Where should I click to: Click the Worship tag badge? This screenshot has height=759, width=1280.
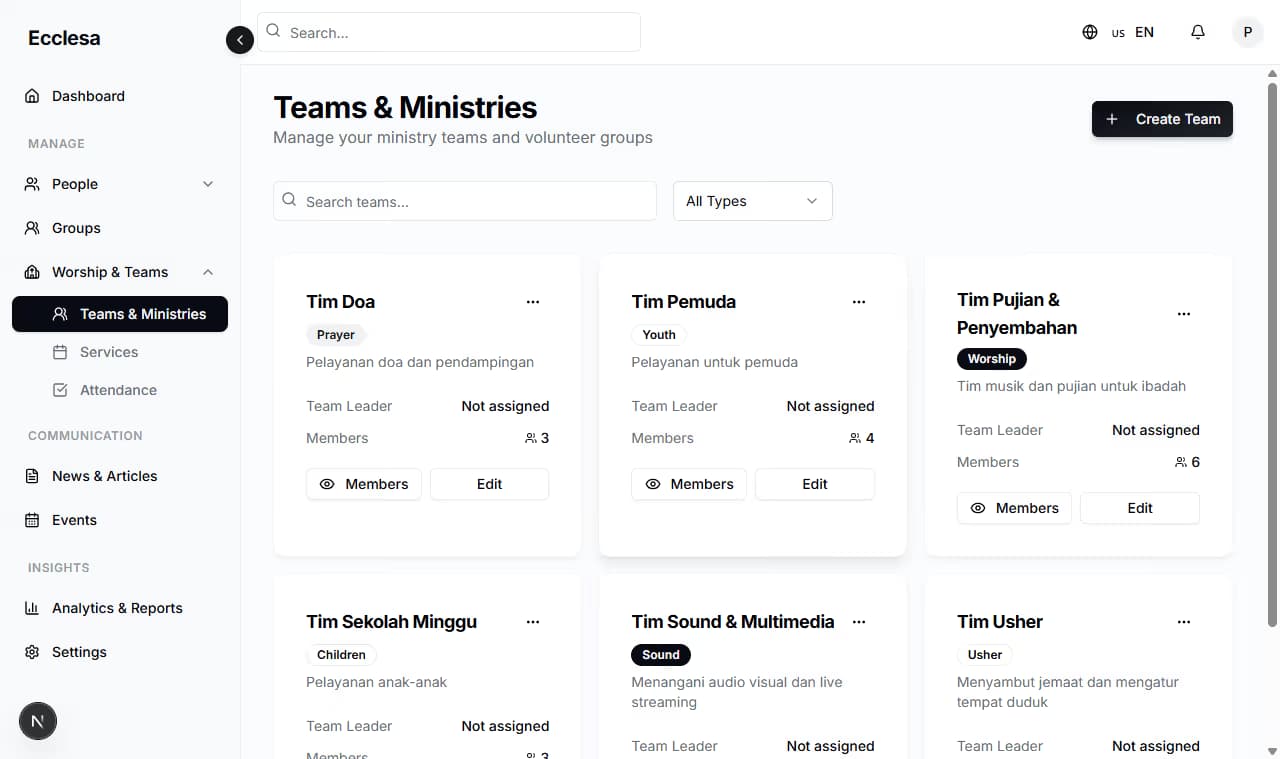point(992,359)
